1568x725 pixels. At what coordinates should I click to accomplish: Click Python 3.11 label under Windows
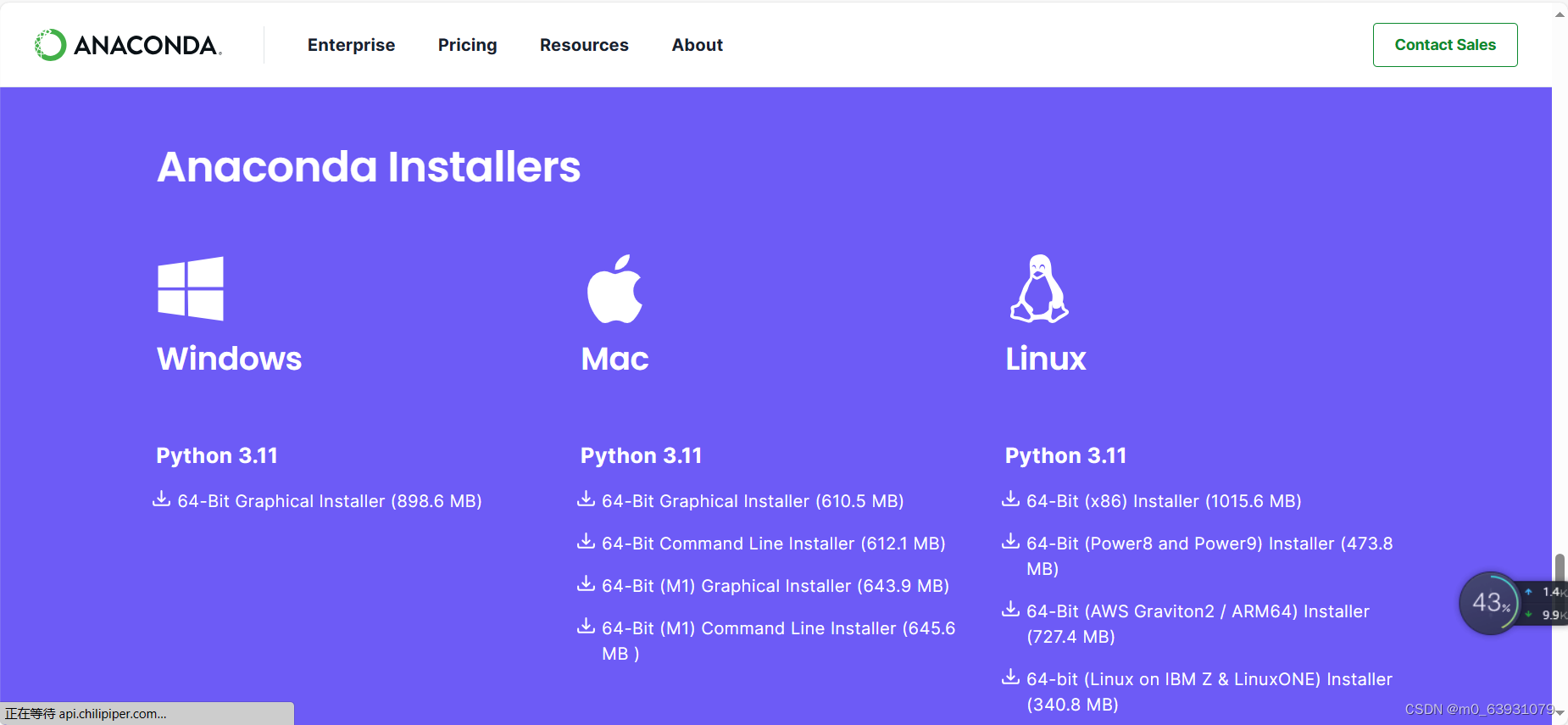217,455
